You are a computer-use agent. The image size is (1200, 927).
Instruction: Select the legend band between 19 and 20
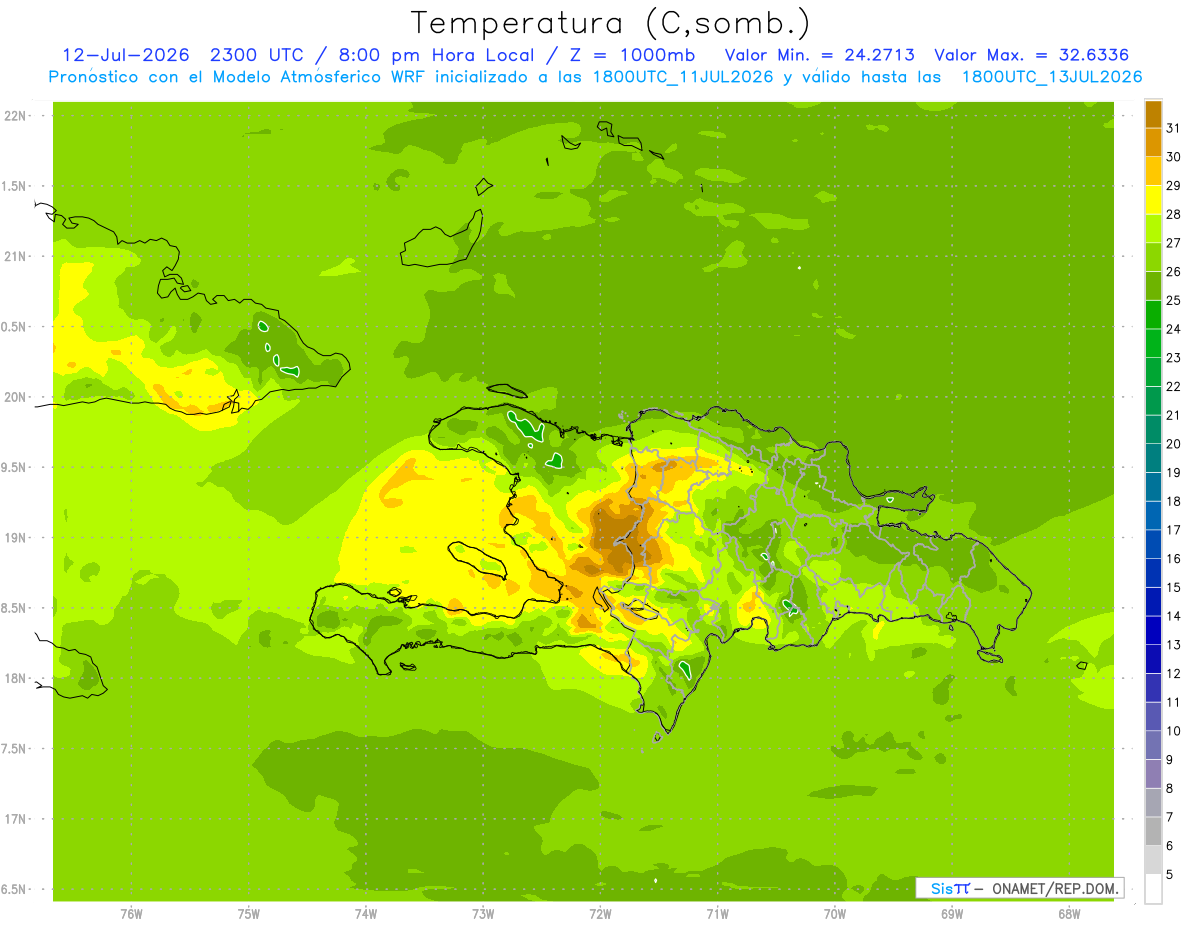[x=1153, y=458]
